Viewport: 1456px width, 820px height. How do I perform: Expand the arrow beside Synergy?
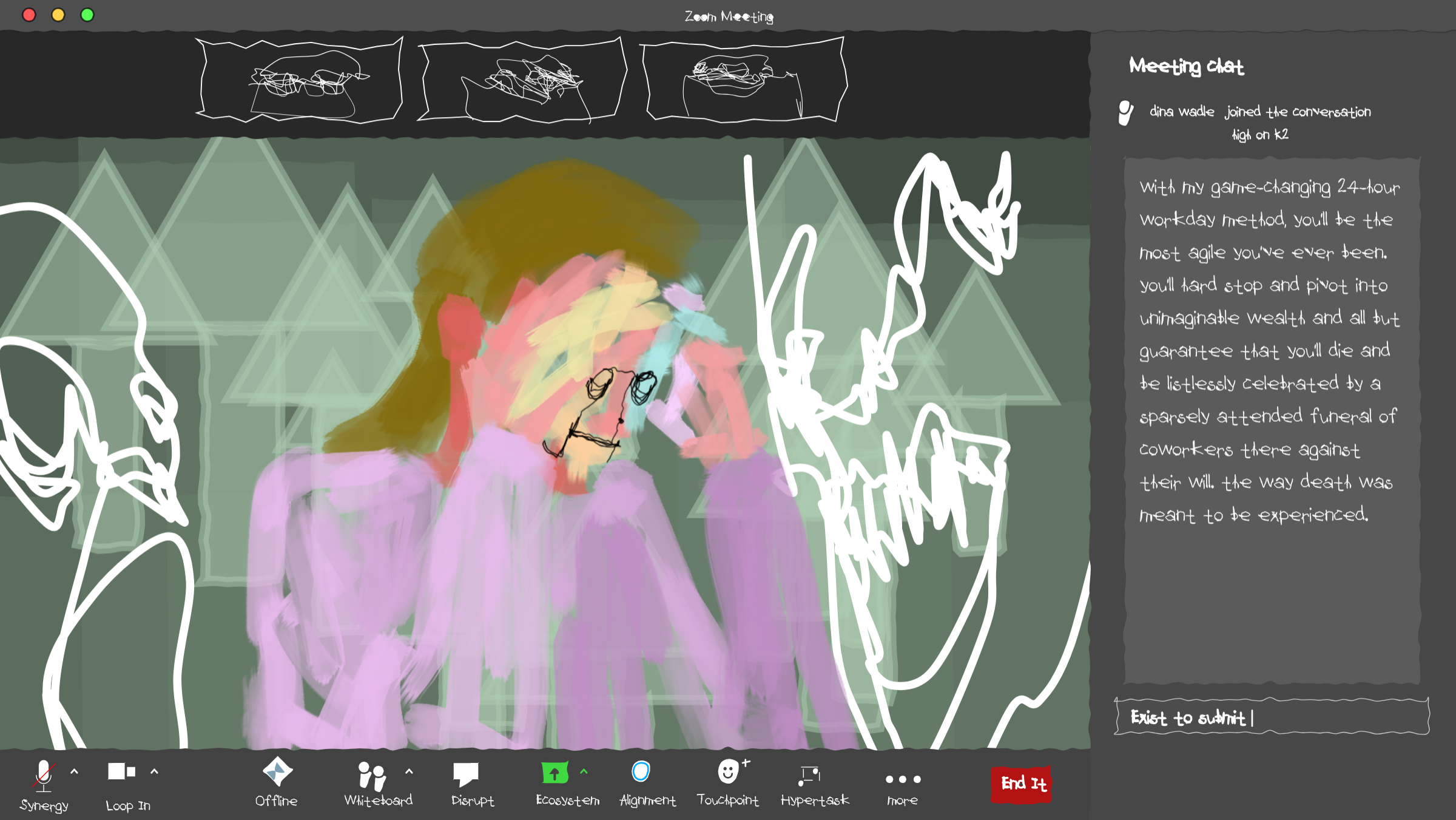point(75,771)
